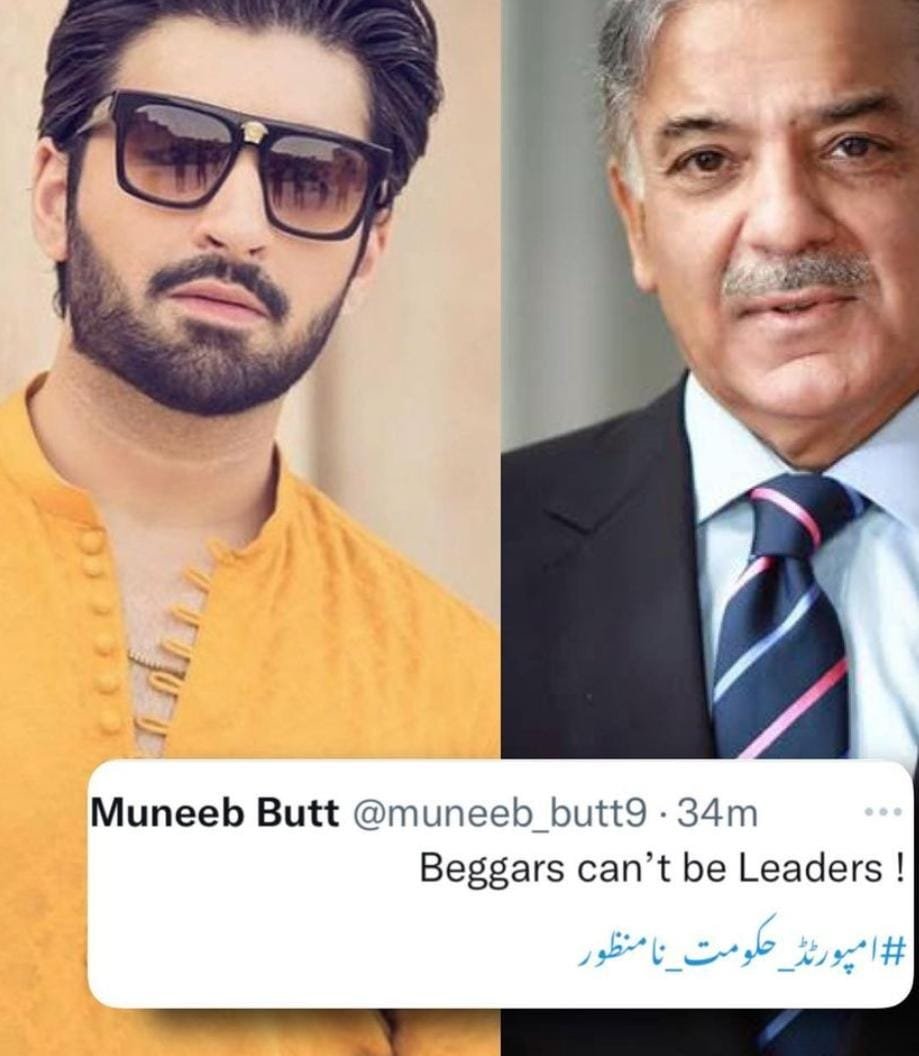Image resolution: width=919 pixels, height=1056 pixels.
Task: Open the photo of man in yellow kurta
Action: [x=250, y=379]
